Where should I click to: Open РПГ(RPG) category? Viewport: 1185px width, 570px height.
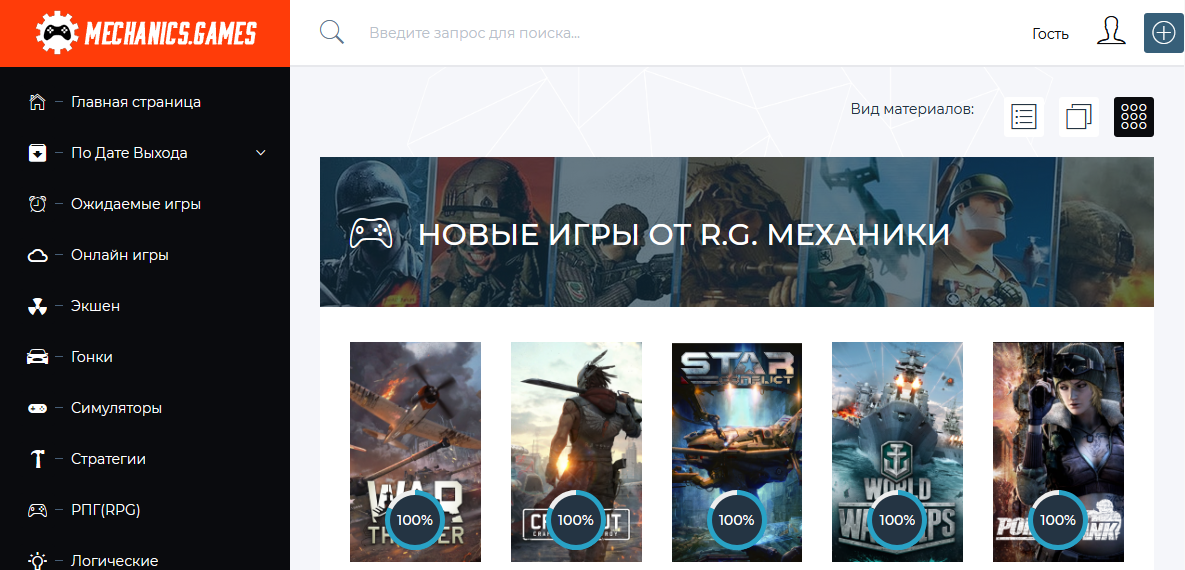tap(106, 510)
